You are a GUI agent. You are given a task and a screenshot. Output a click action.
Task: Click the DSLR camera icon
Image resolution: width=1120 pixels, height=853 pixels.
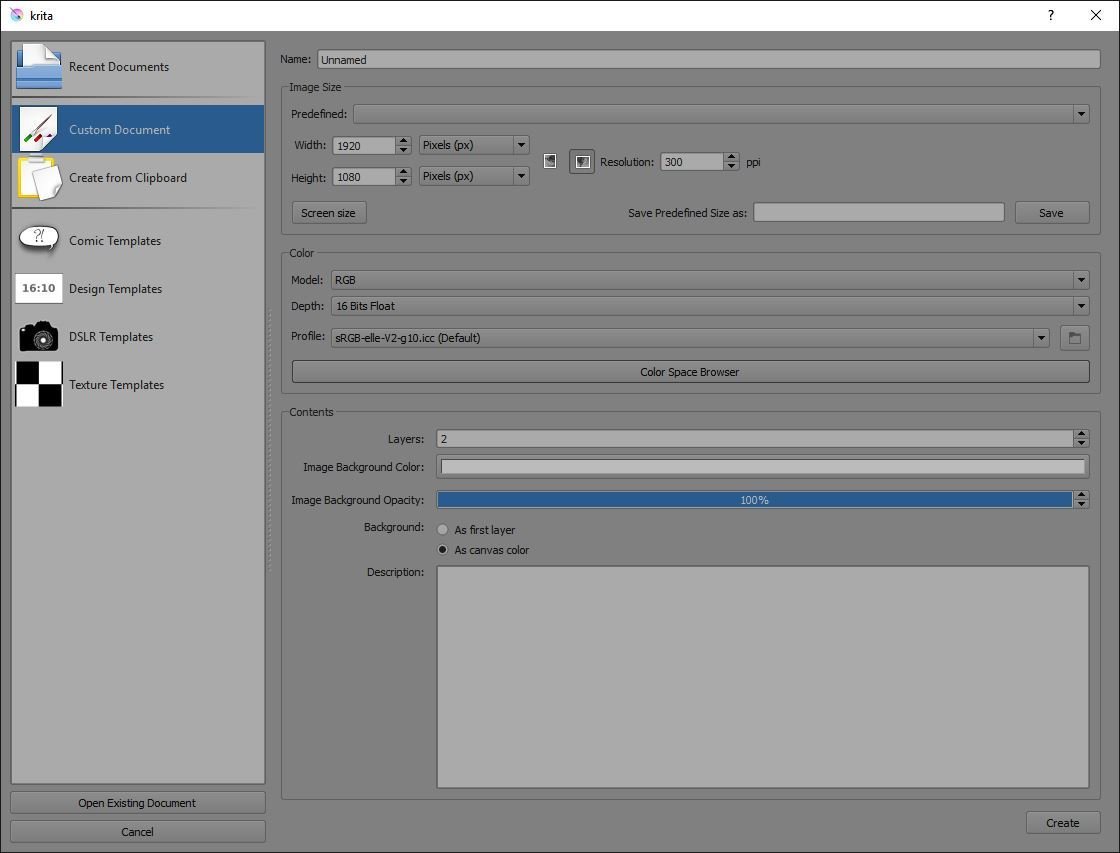coord(39,336)
